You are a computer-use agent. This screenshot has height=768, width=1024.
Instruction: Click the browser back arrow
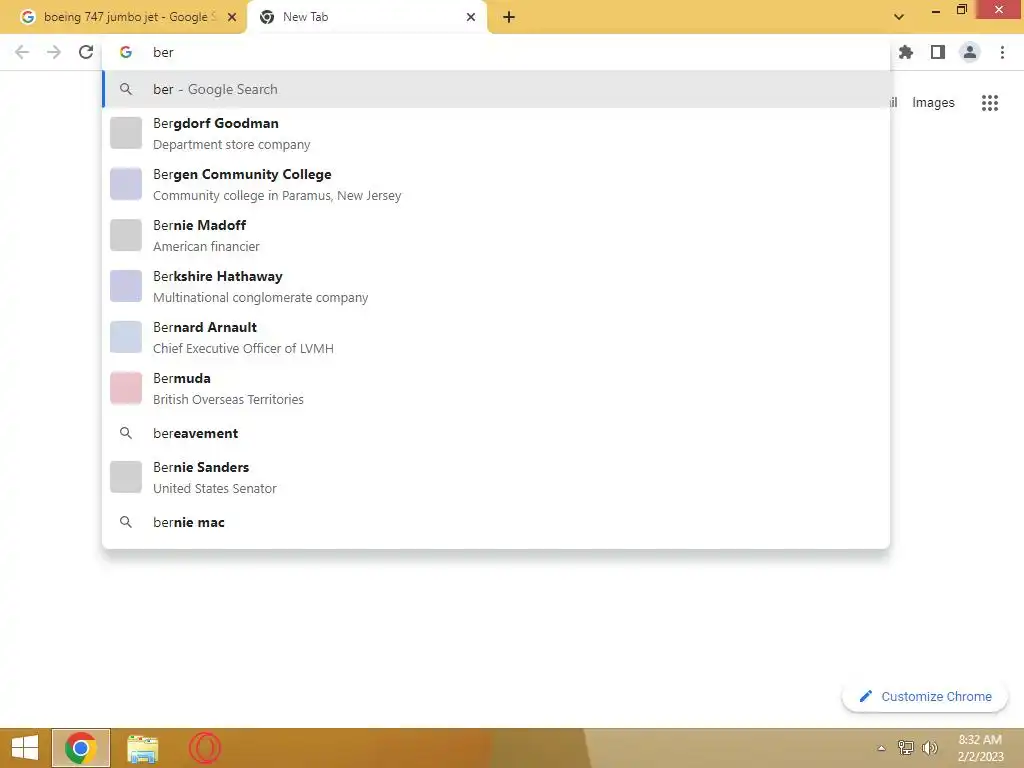pos(22,52)
